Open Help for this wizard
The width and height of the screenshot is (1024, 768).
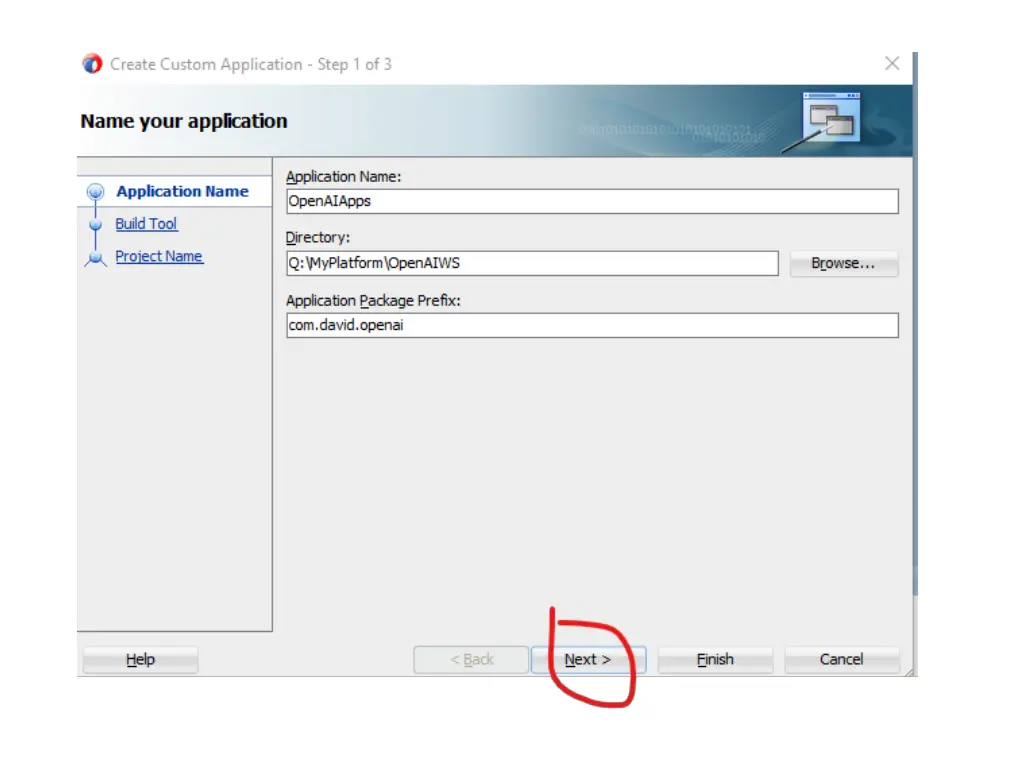(x=140, y=659)
